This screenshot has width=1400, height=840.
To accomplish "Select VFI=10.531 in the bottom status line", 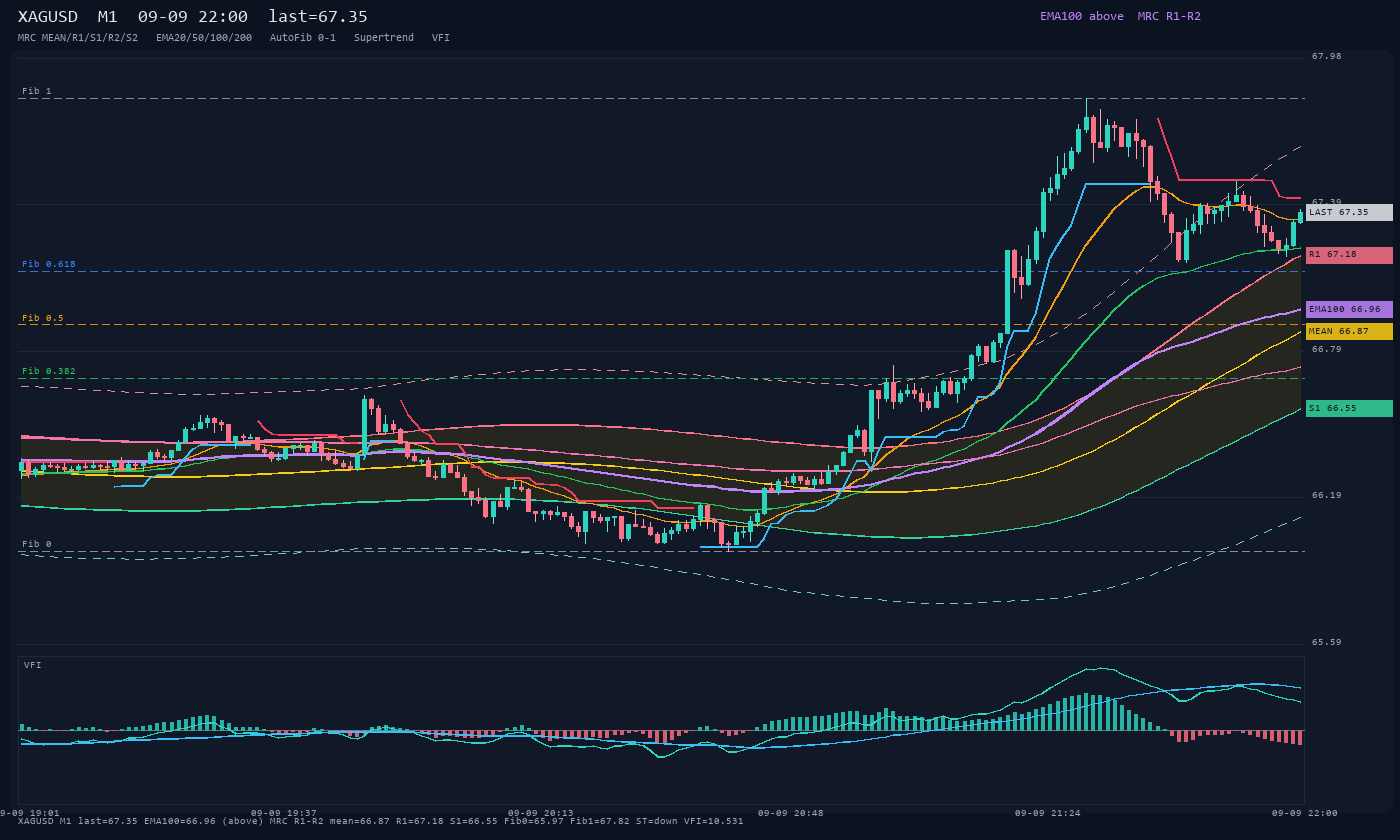I will (714, 821).
